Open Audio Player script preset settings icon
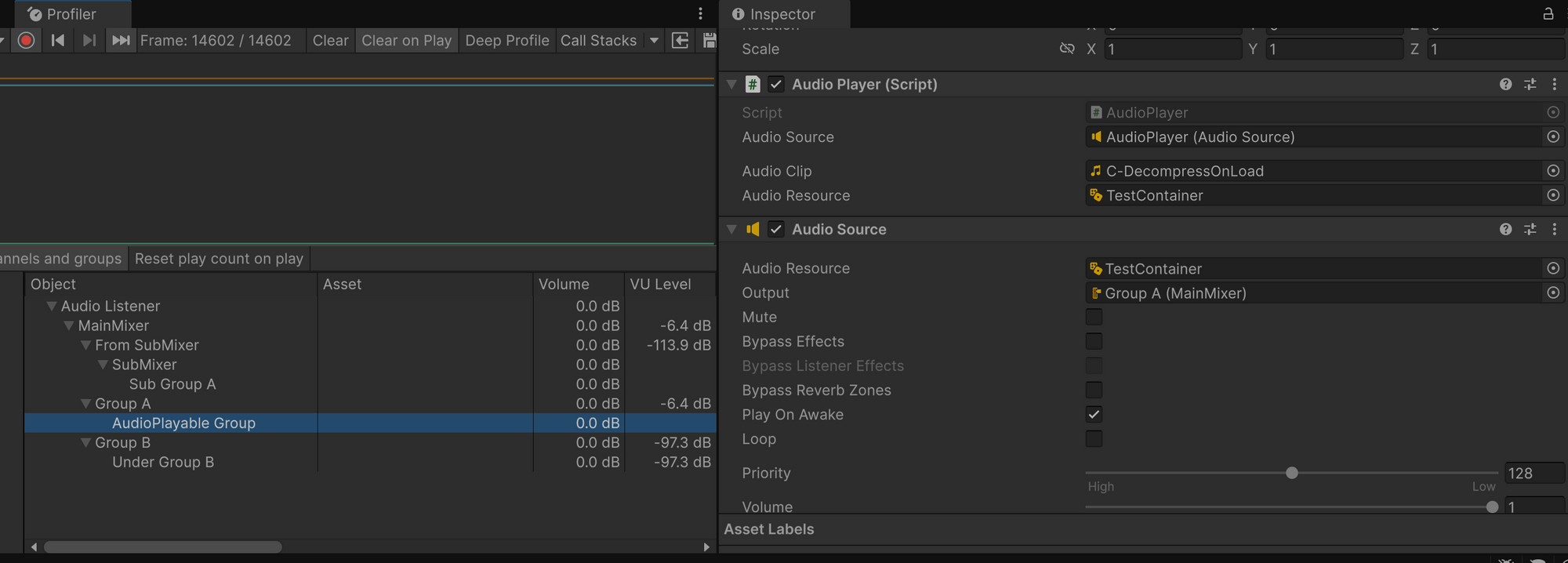 pyautogui.click(x=1530, y=84)
